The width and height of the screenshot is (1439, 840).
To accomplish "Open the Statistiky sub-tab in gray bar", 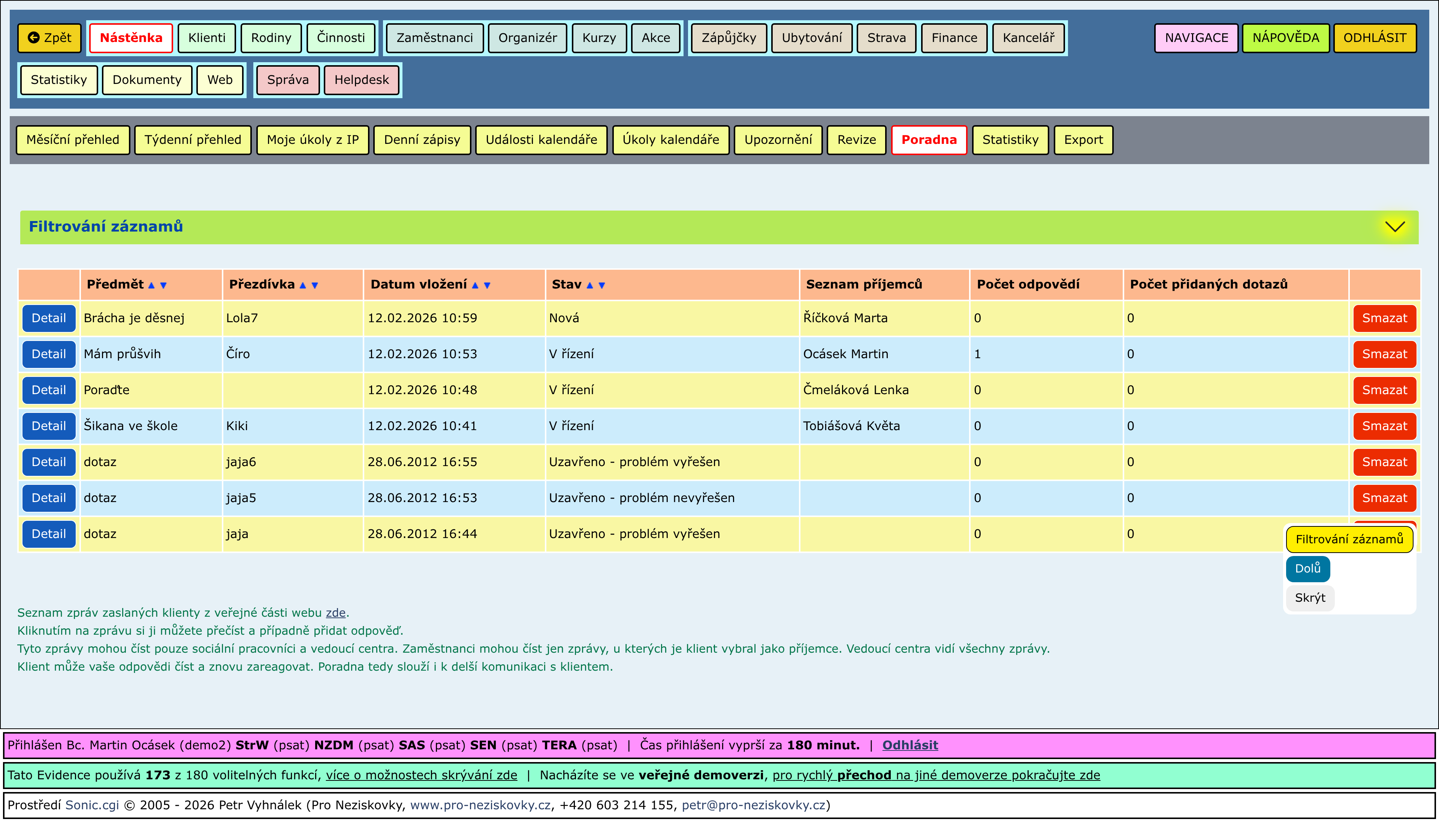I will [1010, 140].
